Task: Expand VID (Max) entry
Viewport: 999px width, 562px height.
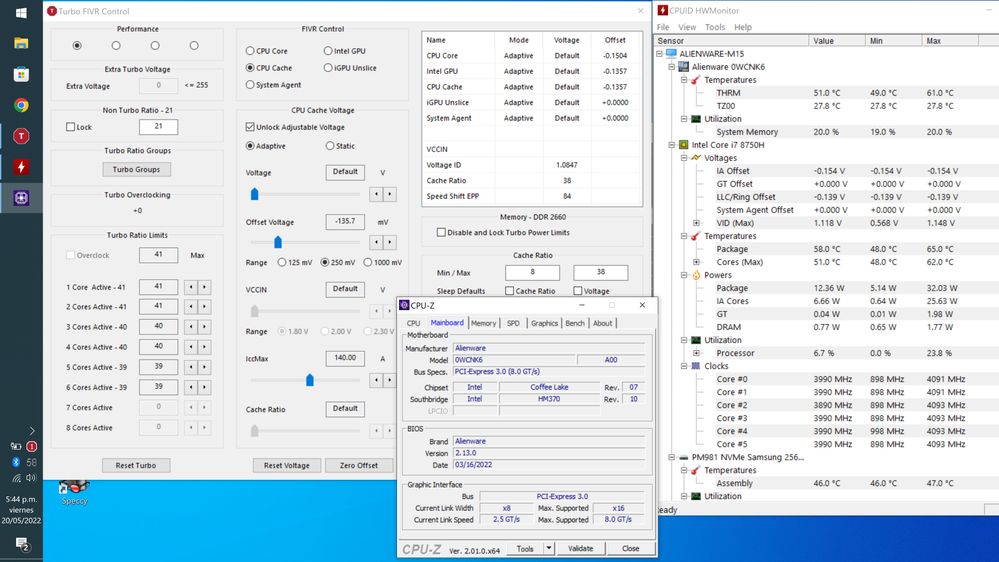Action: click(696, 223)
